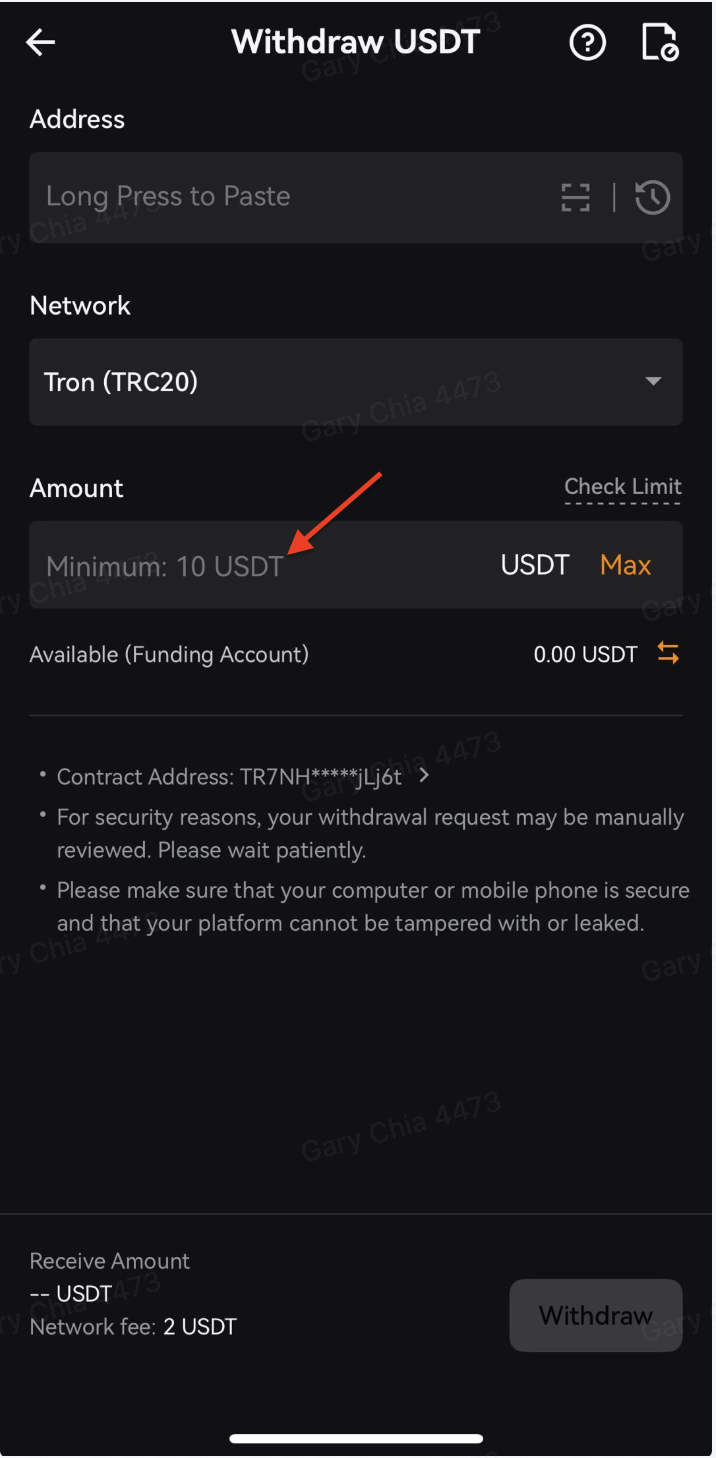Open address history clock icon
This screenshot has height=1458, width=716.
click(652, 197)
